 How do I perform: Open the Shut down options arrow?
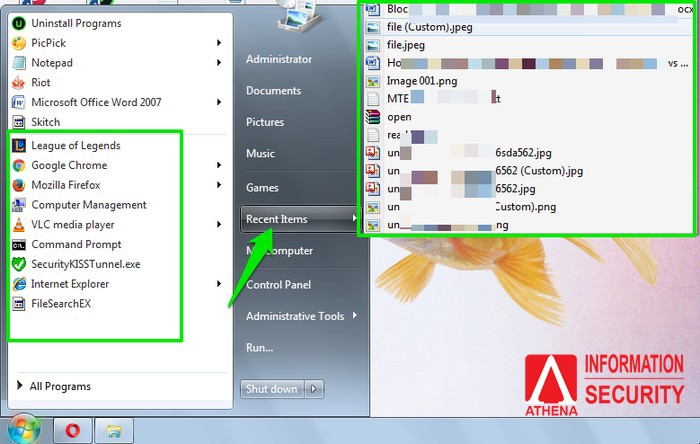pos(315,389)
